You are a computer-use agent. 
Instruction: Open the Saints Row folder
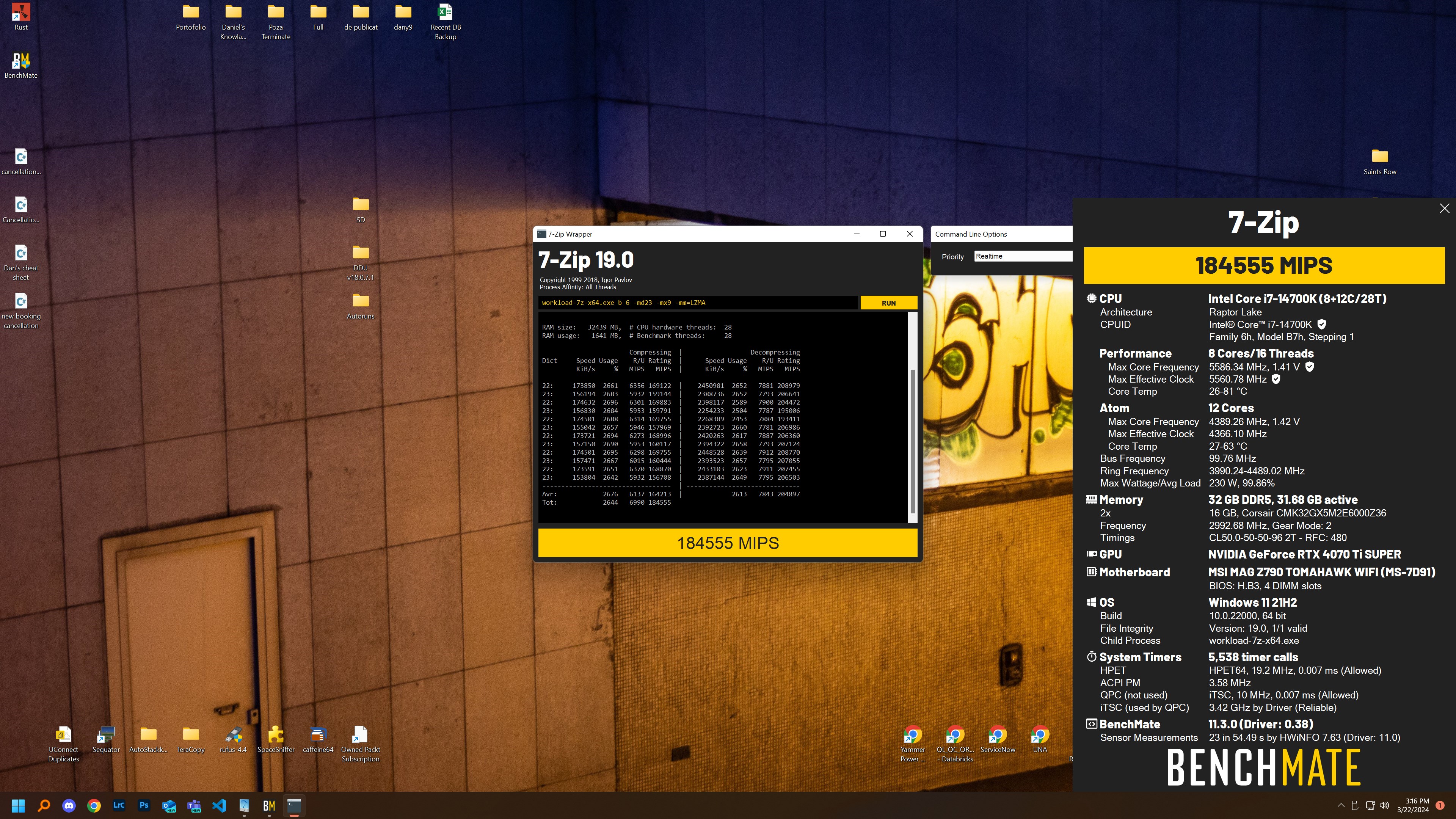pyautogui.click(x=1380, y=162)
